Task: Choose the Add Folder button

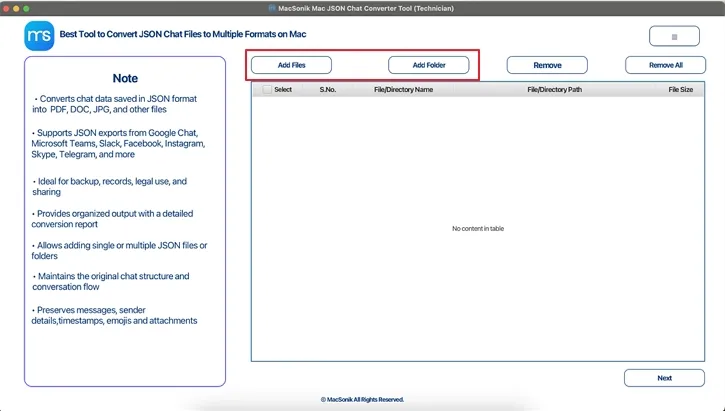Action: (x=429, y=65)
